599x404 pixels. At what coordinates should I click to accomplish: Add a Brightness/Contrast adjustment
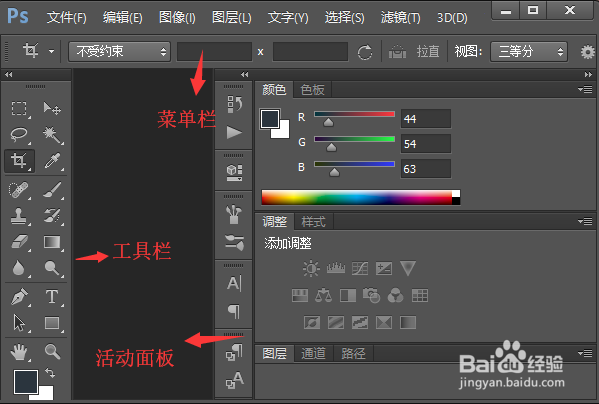coord(311,268)
